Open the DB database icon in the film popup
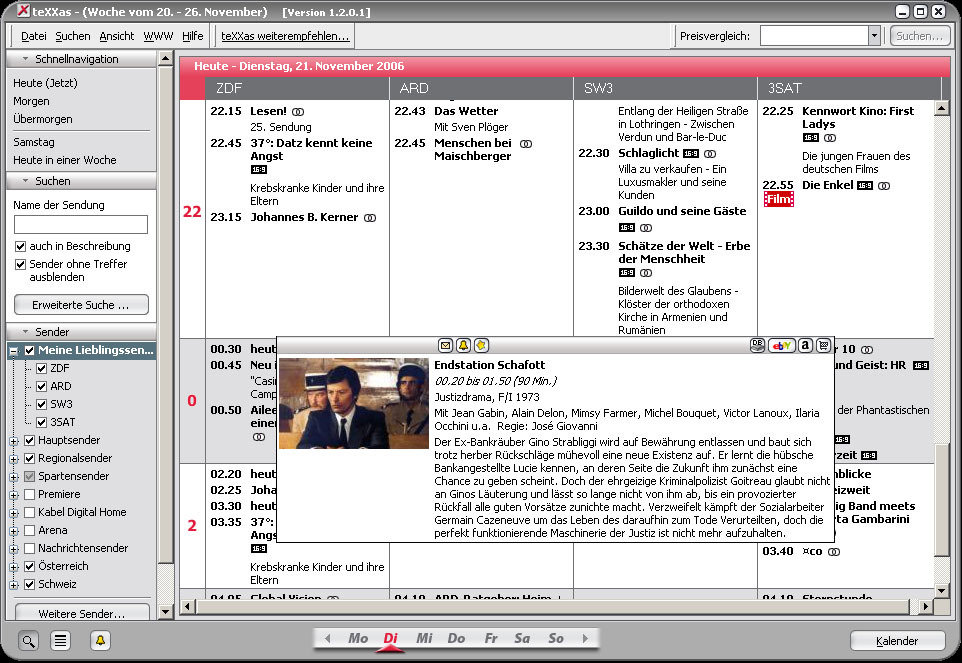 758,346
